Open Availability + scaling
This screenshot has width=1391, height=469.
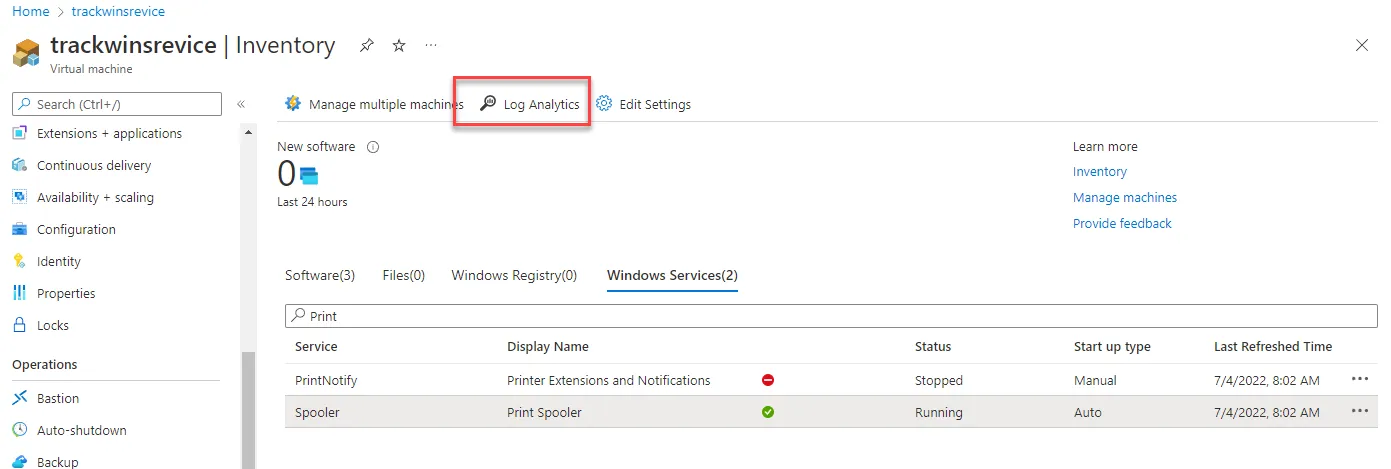pyautogui.click(x=95, y=197)
